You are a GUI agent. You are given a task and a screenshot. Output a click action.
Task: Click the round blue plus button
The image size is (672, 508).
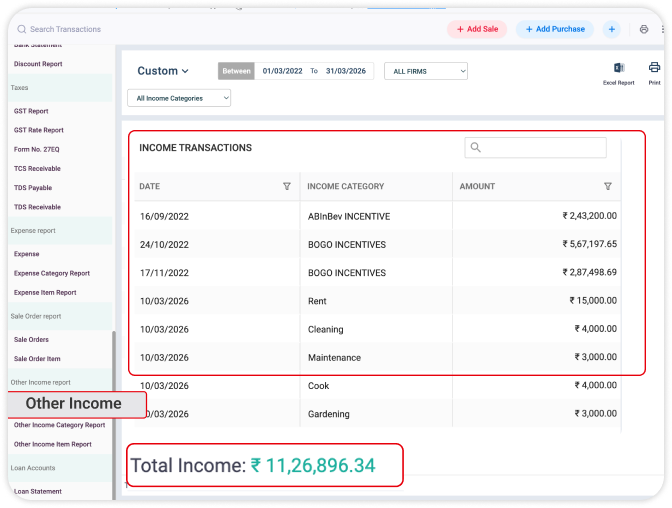pyautogui.click(x=612, y=29)
